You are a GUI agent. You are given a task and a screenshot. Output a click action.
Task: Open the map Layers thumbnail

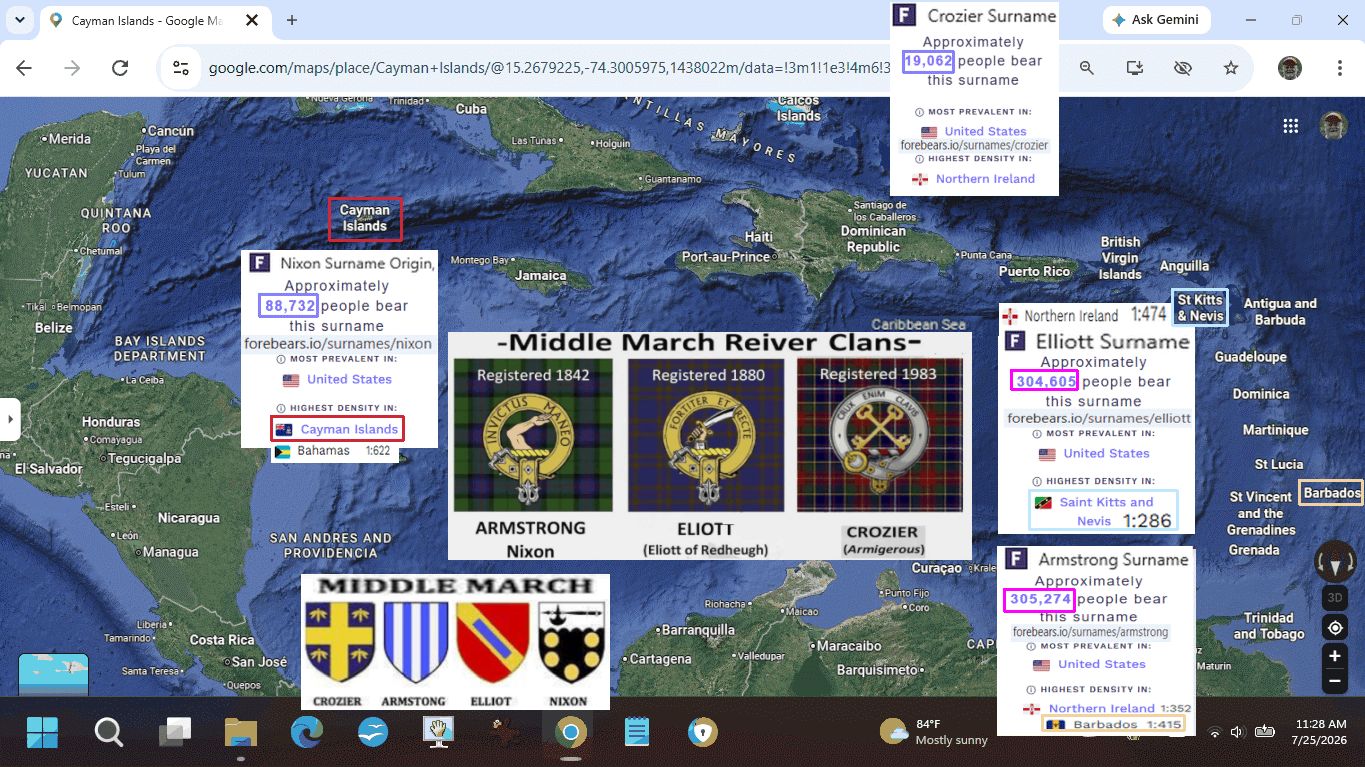pyautogui.click(x=53, y=674)
